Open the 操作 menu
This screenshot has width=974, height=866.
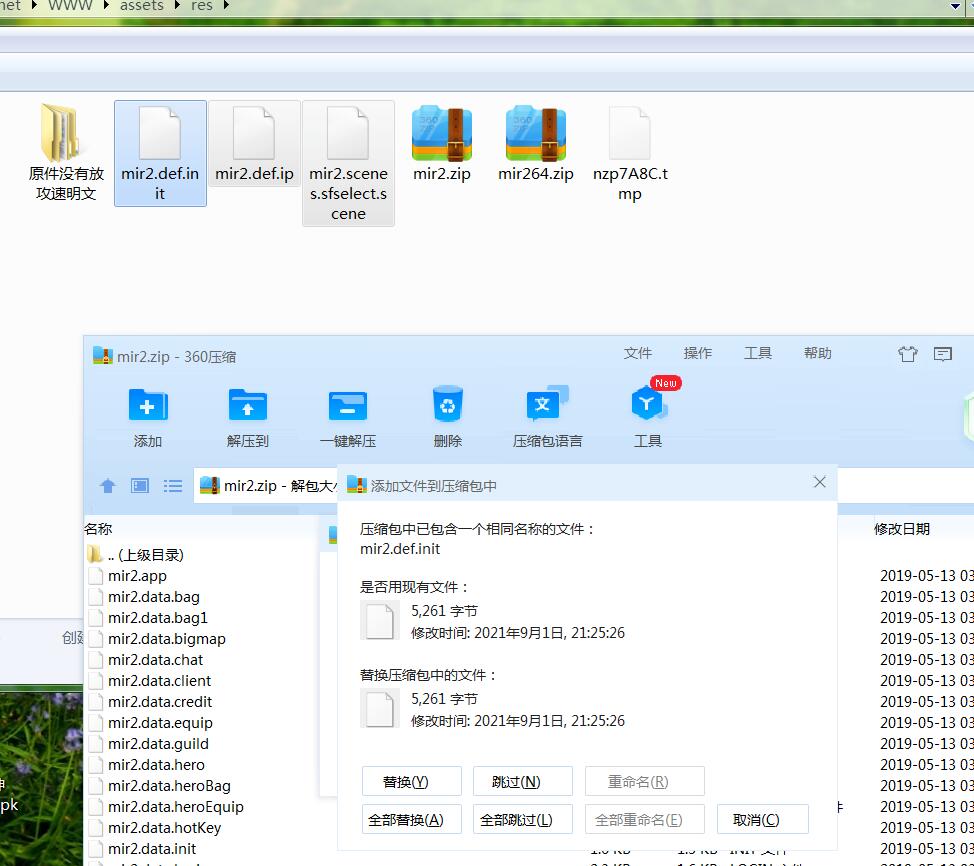(698, 353)
